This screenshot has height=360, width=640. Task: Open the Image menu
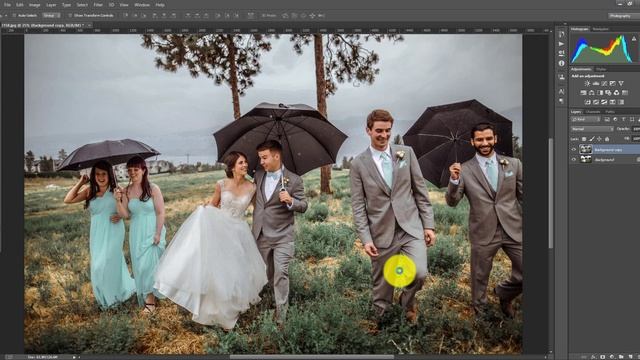34,5
